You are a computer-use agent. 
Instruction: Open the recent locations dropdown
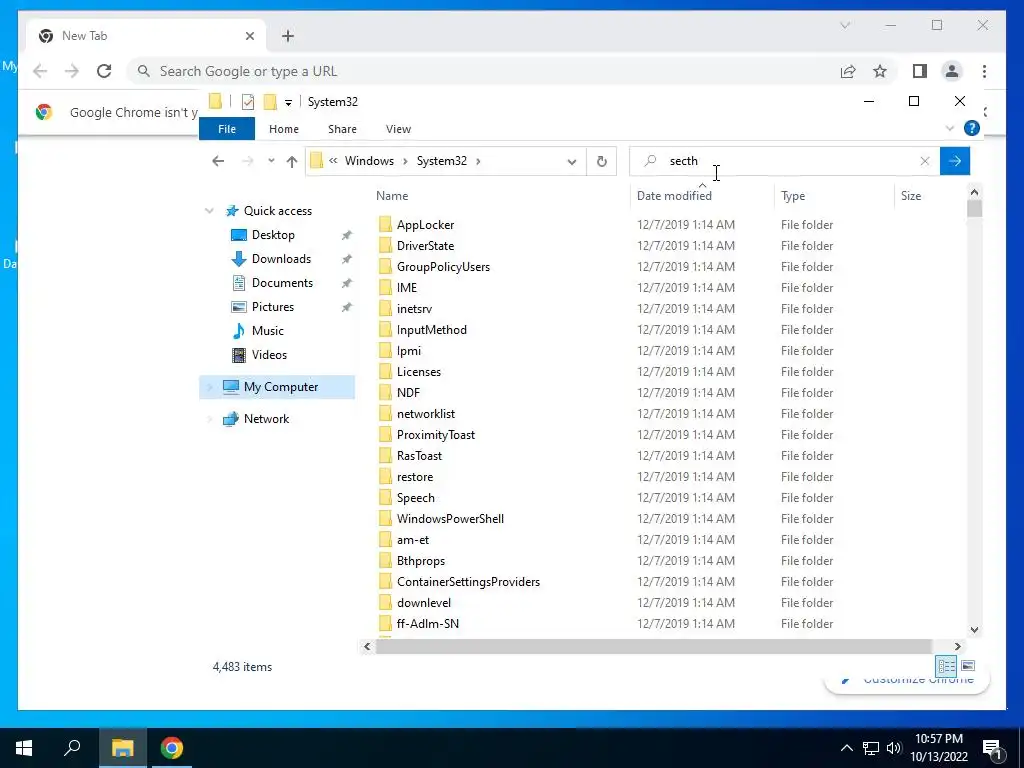(x=271, y=161)
